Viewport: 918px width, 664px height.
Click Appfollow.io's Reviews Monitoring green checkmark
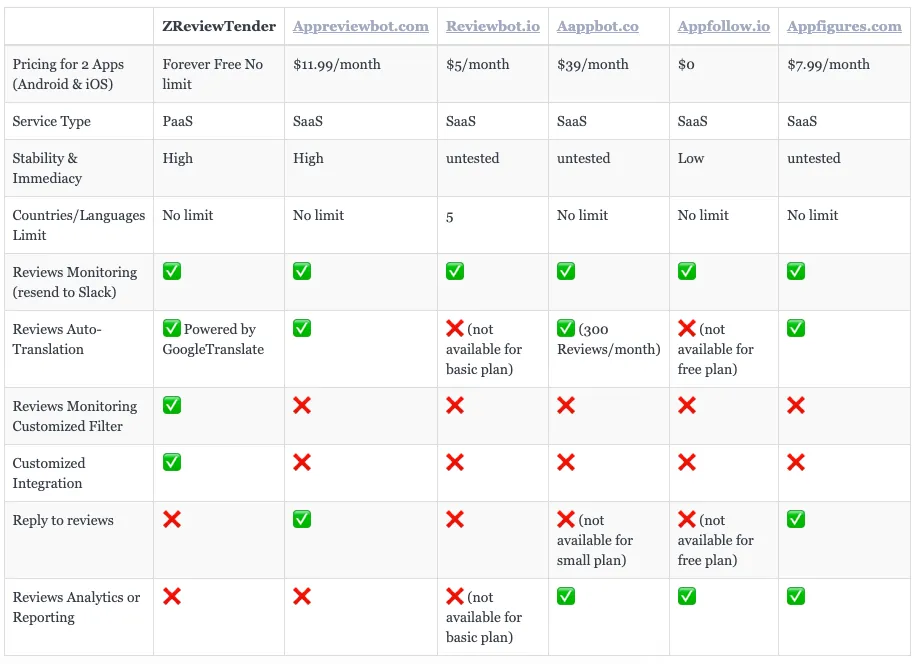(687, 271)
